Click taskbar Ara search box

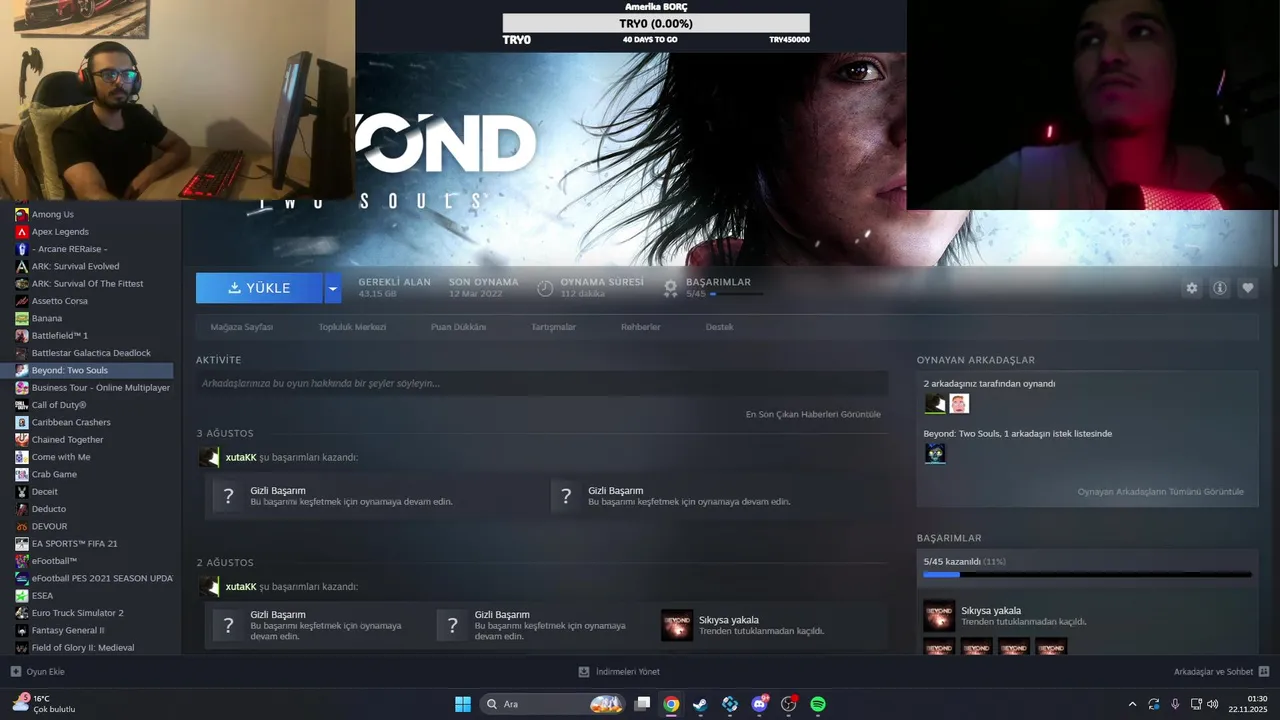pyautogui.click(x=553, y=704)
